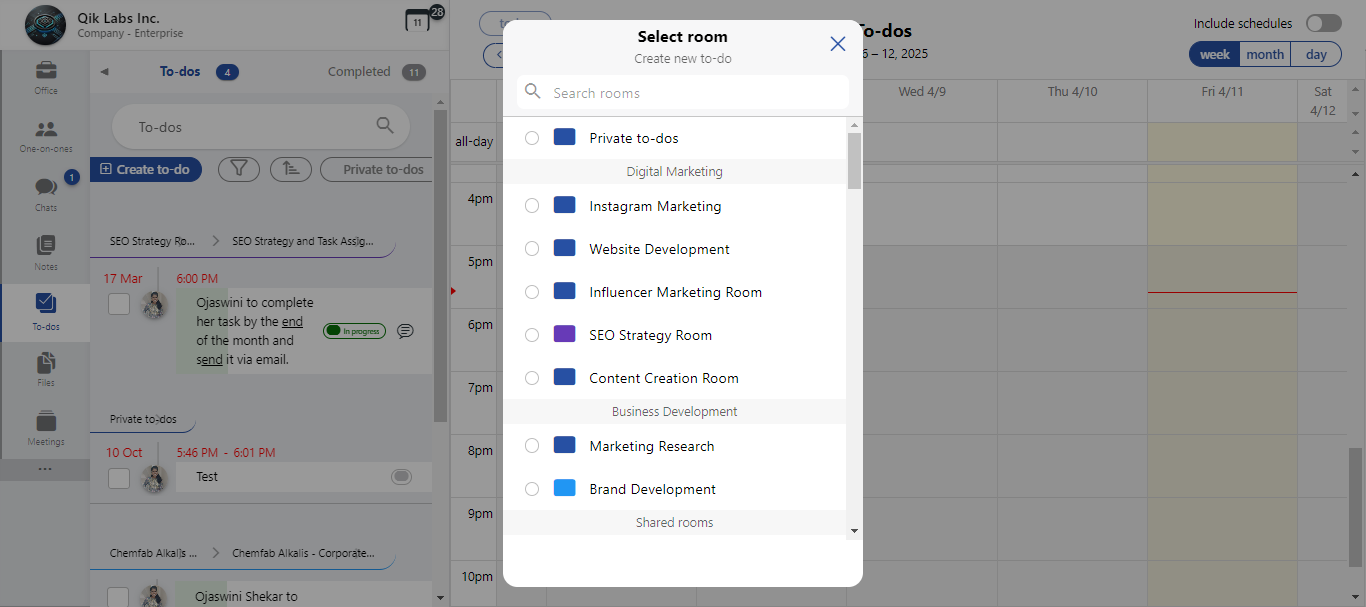
Task: Open the Private to-dos filter dropdown
Action: (x=382, y=169)
